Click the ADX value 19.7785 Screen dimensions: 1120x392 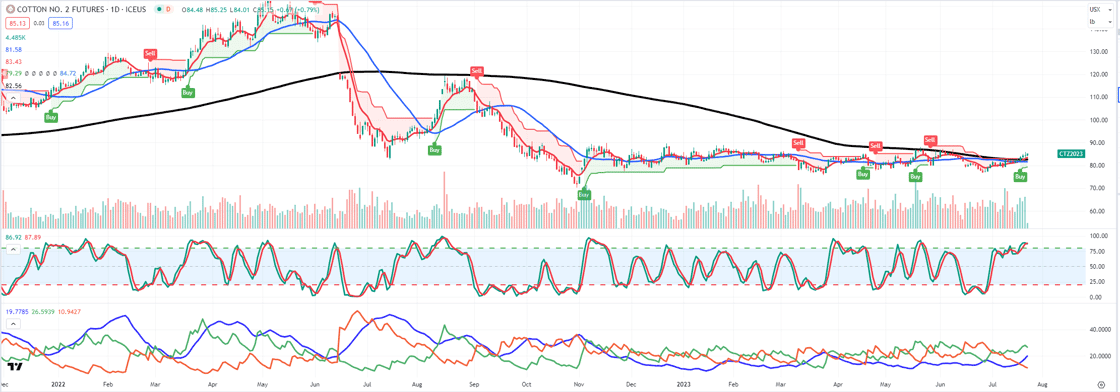[17, 312]
